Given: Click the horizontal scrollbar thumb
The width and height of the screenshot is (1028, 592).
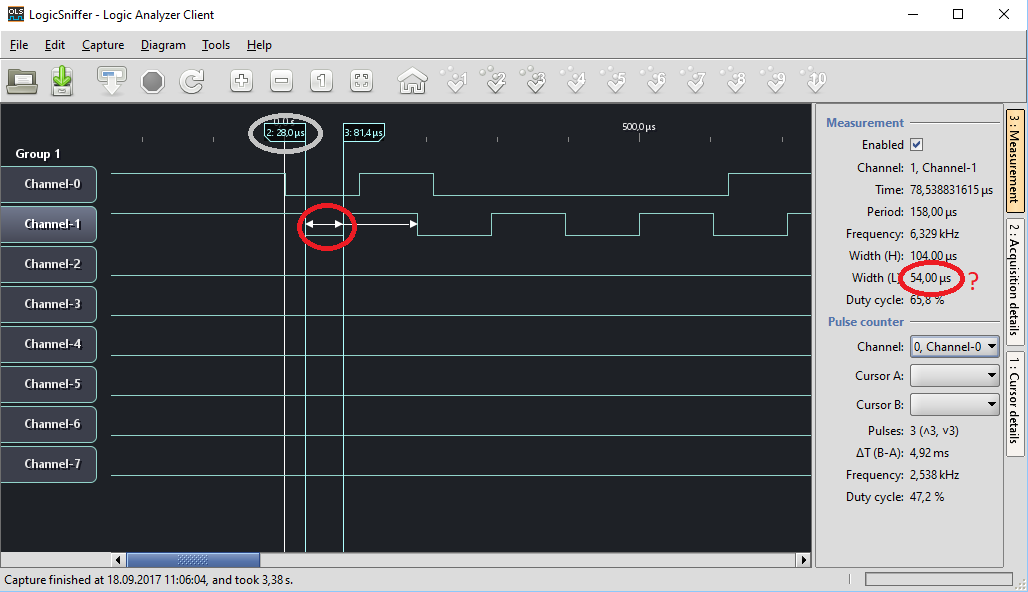Looking at the screenshot, I should [x=193, y=560].
